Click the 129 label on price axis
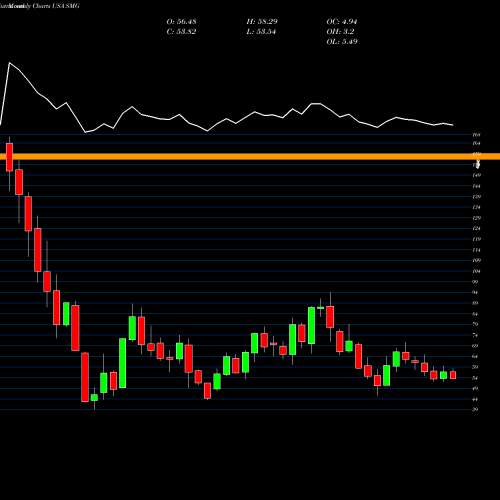Viewport: 500px width, 500px height. point(476,218)
